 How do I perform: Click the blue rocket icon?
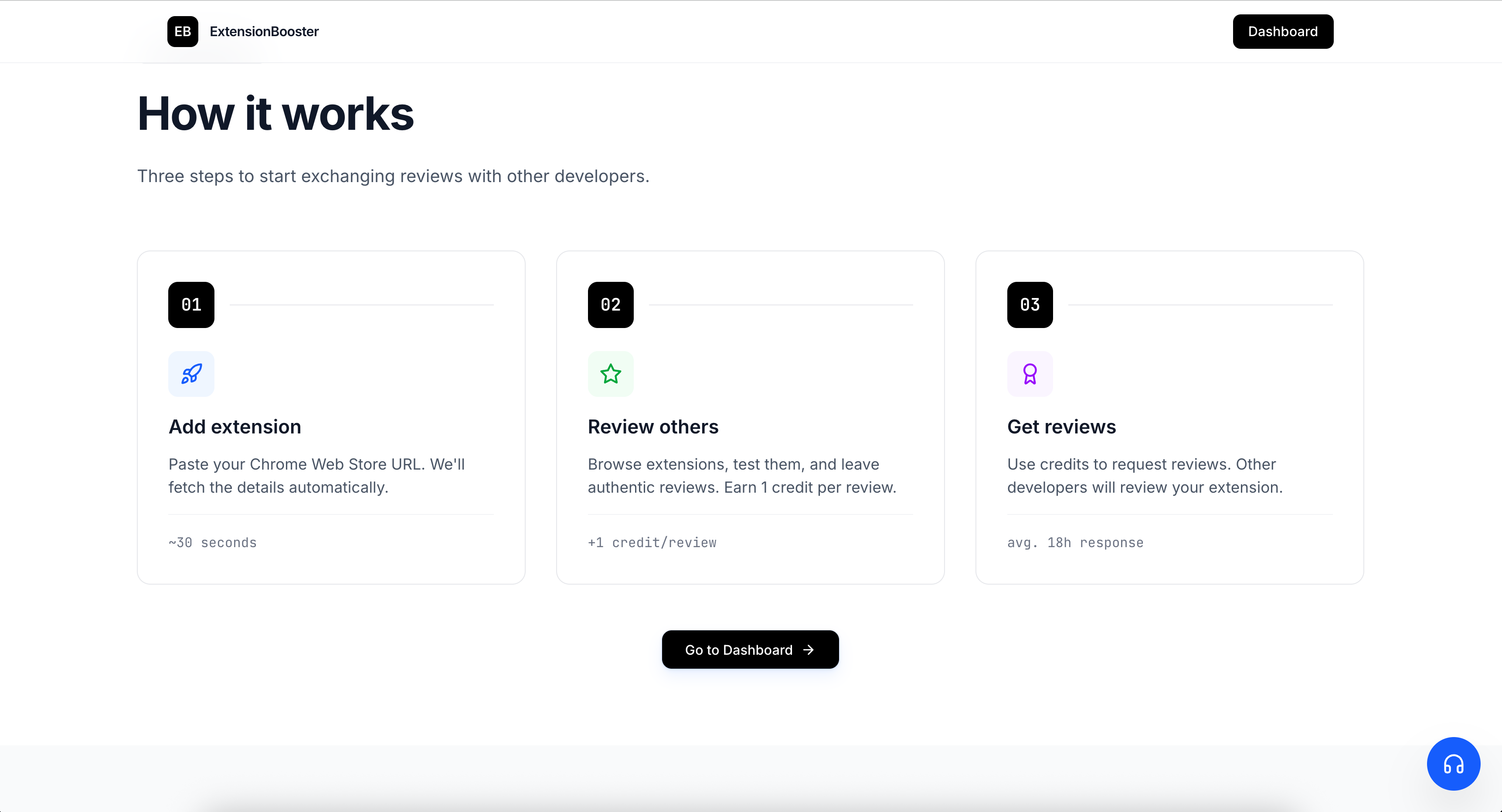click(x=191, y=374)
